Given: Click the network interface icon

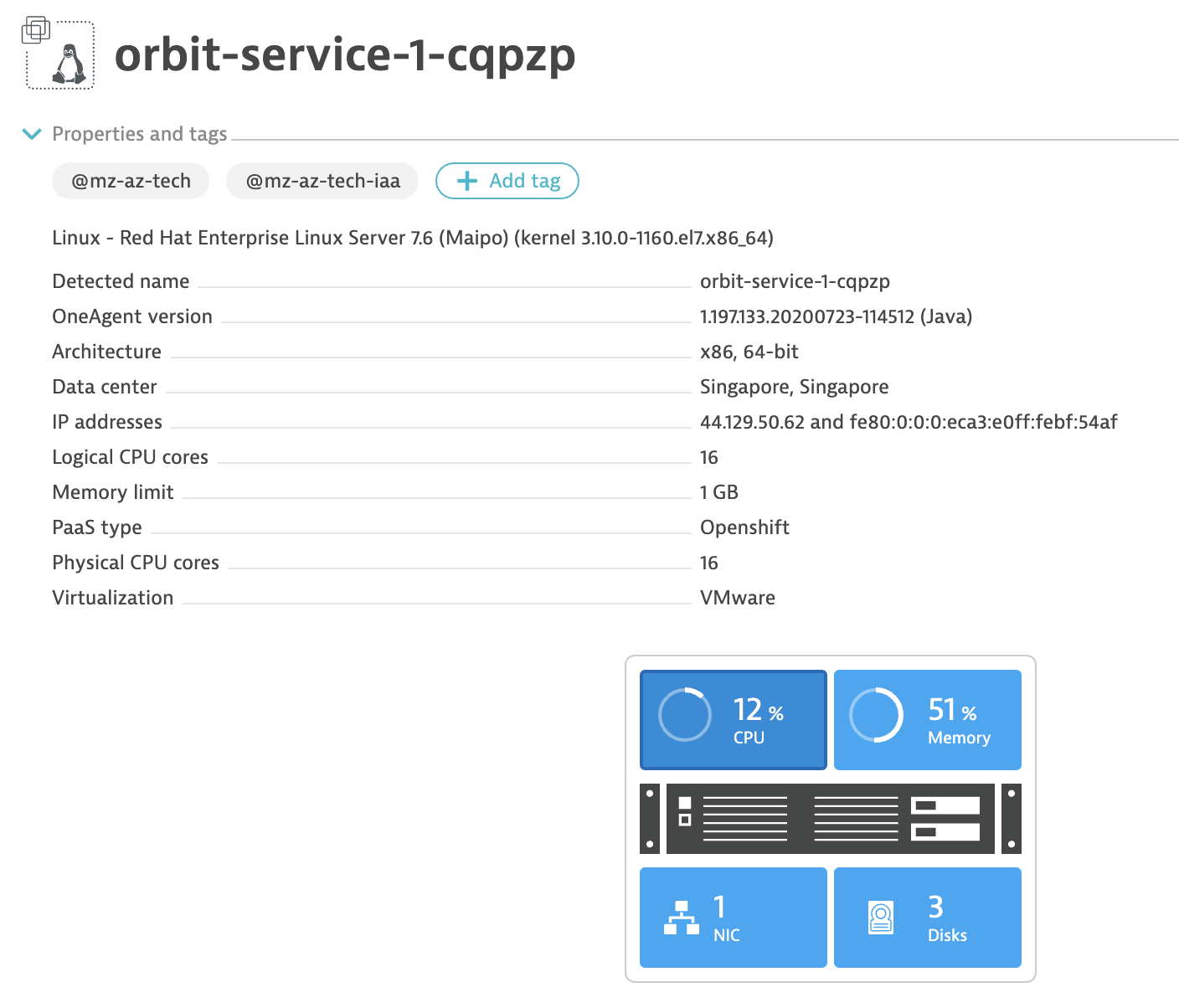Looking at the screenshot, I should tap(681, 918).
